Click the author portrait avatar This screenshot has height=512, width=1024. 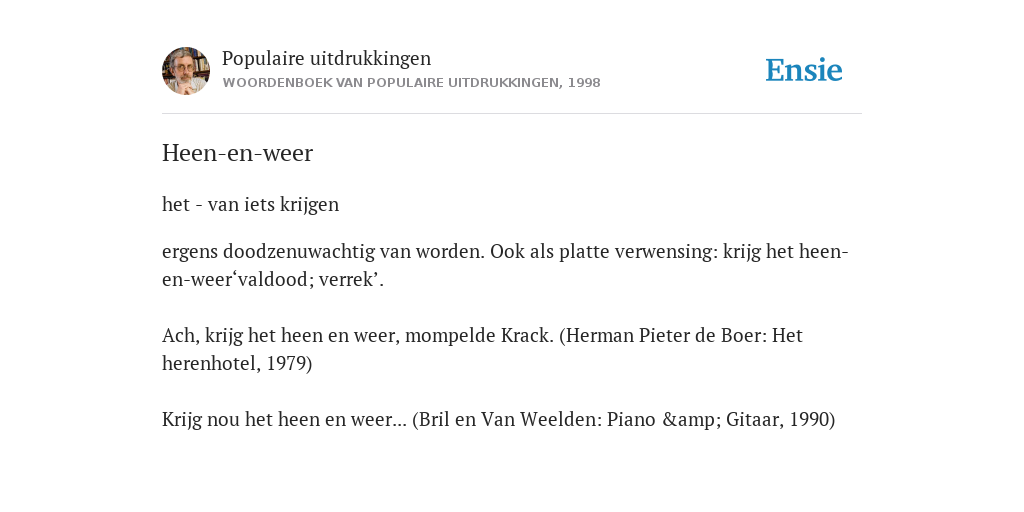[186, 71]
